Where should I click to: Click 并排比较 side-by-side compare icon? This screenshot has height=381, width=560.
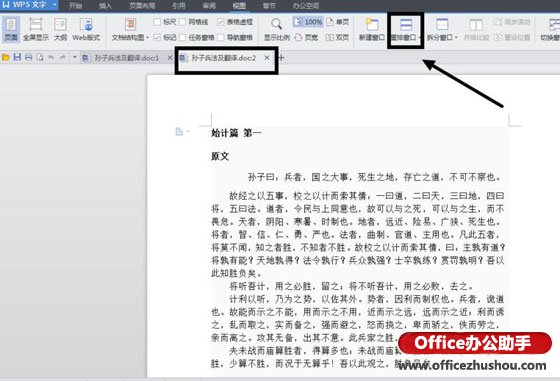point(476,29)
